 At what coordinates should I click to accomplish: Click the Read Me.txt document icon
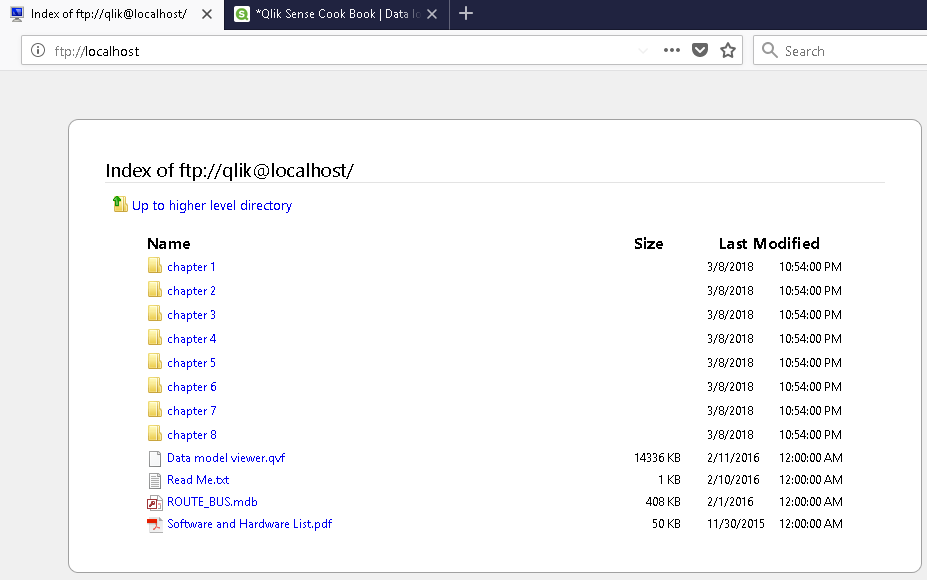tap(154, 481)
